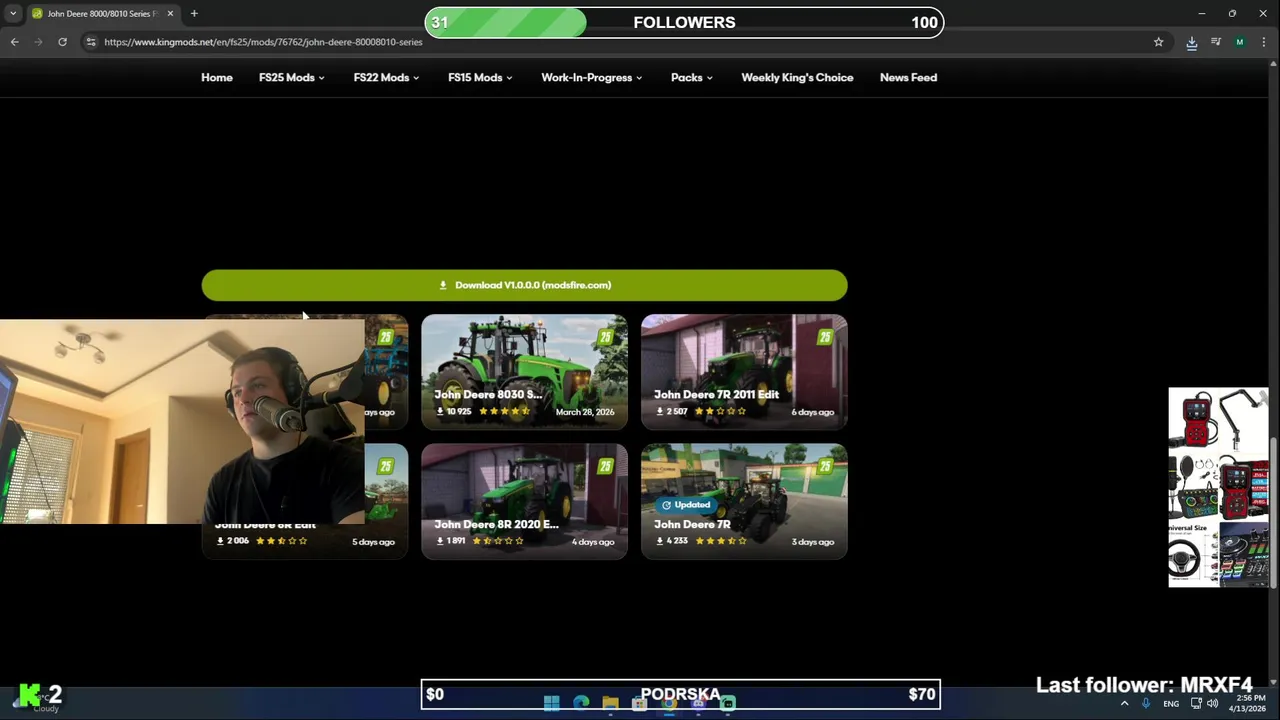Open the media controls icon in toolbar
The height and width of the screenshot is (720, 1280).
1216,42
